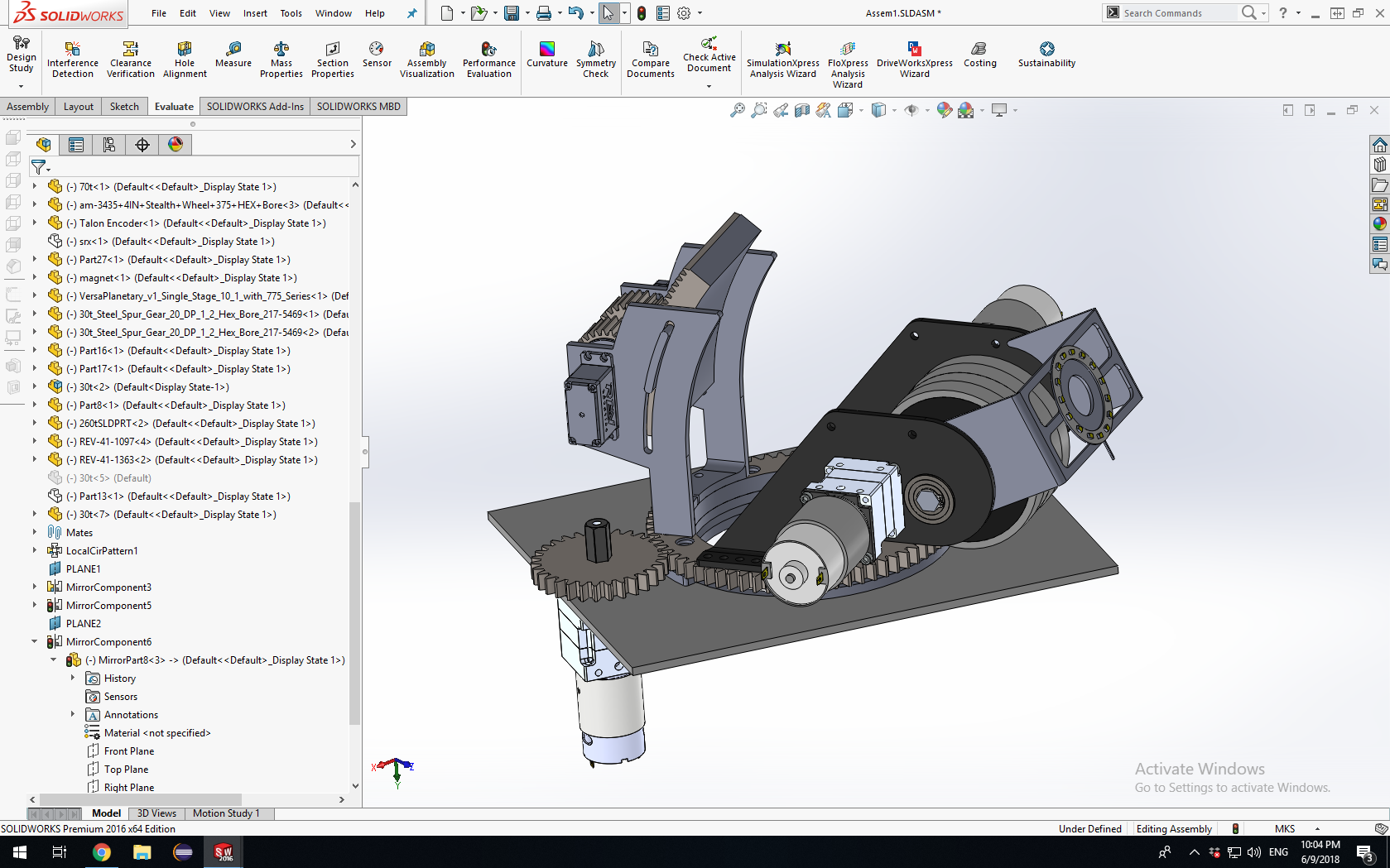
Task: Start the SimulationXpress Analysis Wizard
Action: coord(783,60)
